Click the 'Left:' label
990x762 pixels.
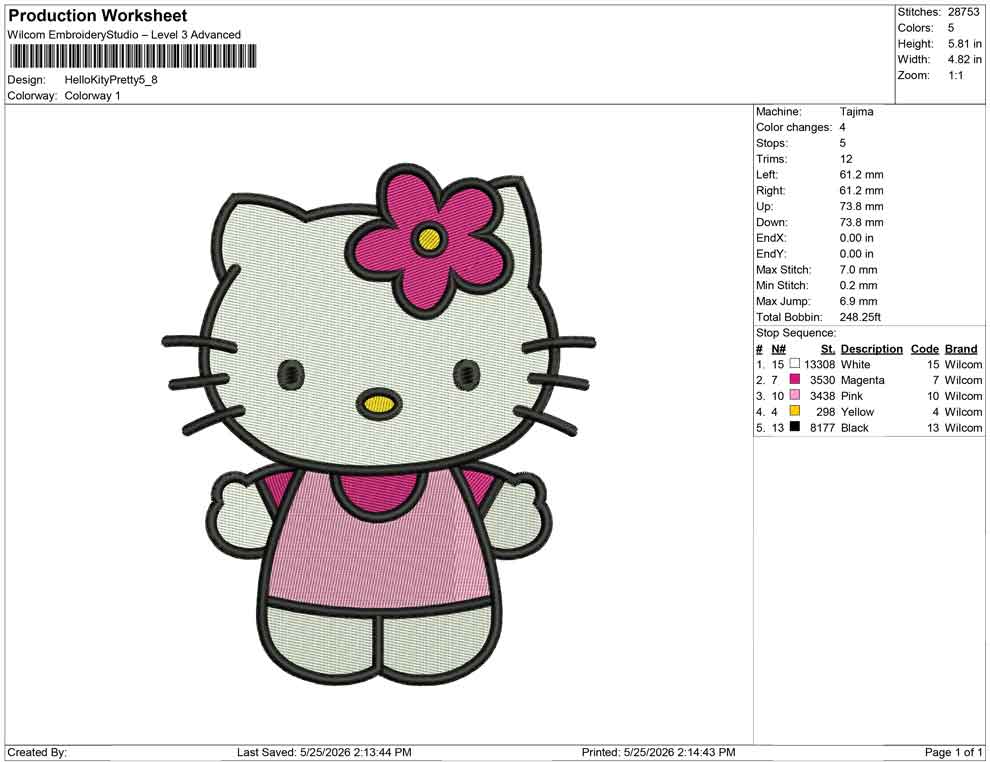767,175
